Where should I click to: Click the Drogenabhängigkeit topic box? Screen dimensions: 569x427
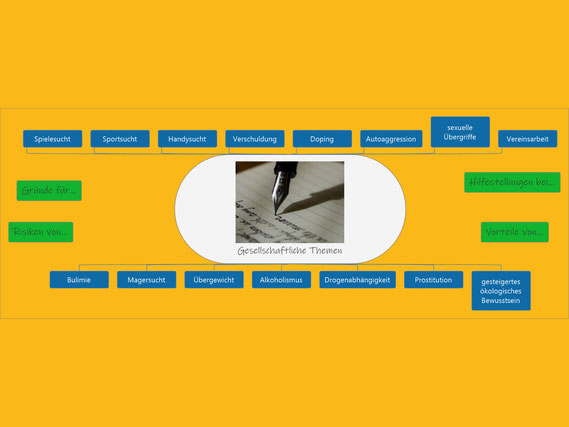pos(357,280)
